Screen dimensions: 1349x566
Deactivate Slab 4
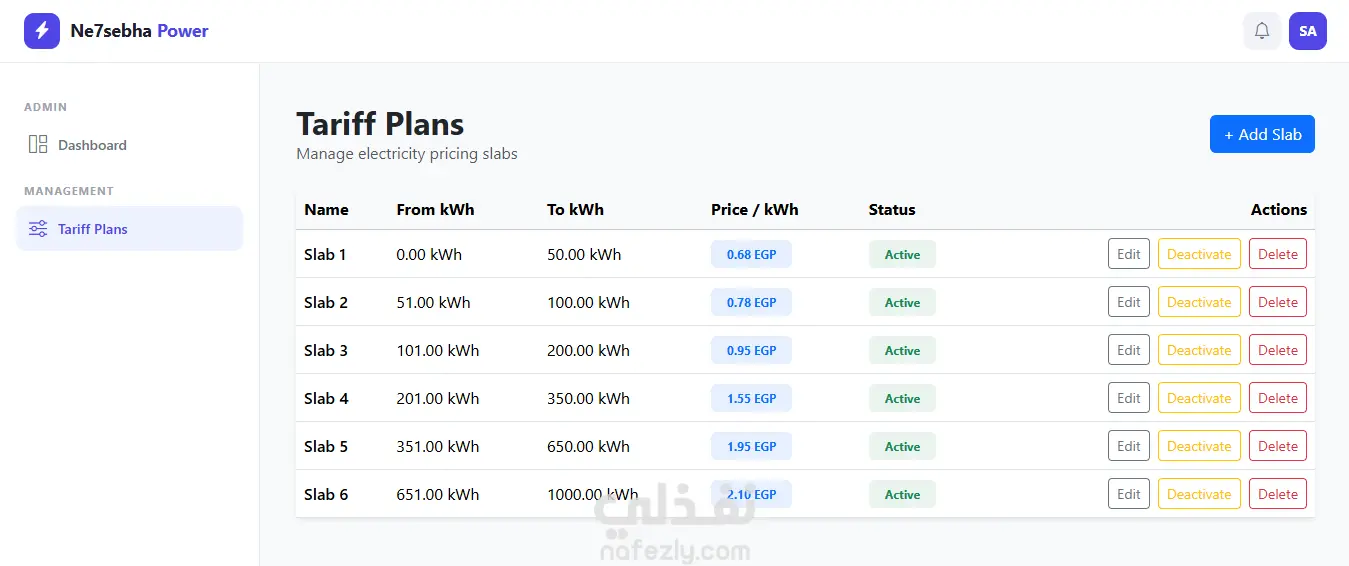[1199, 398]
